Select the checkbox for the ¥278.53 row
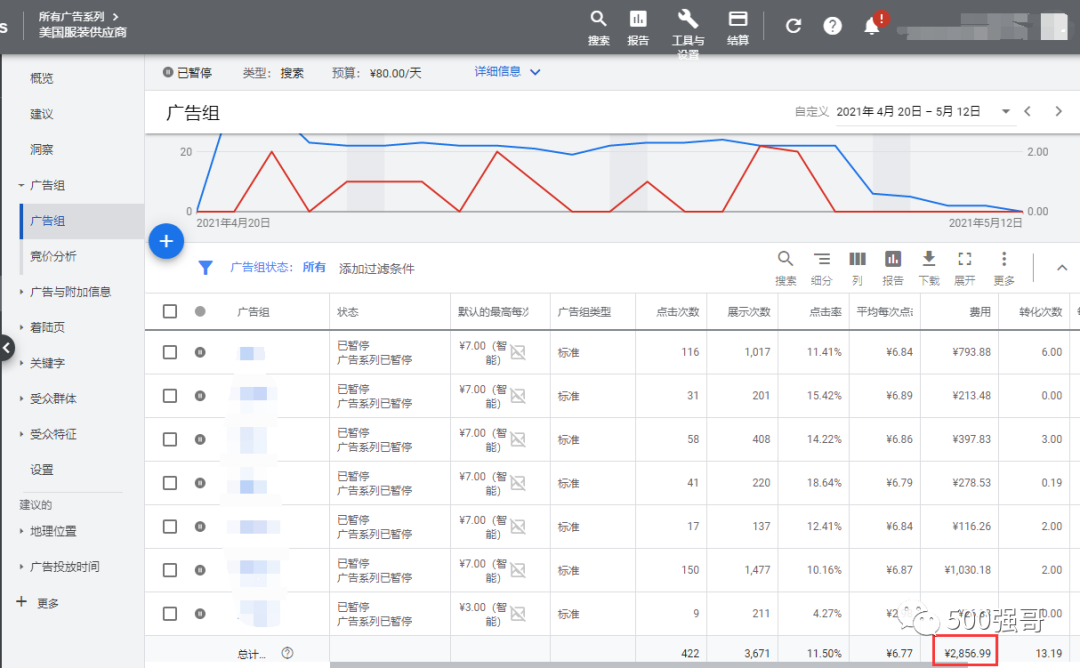Screen dimensions: 1080x668 170,483
